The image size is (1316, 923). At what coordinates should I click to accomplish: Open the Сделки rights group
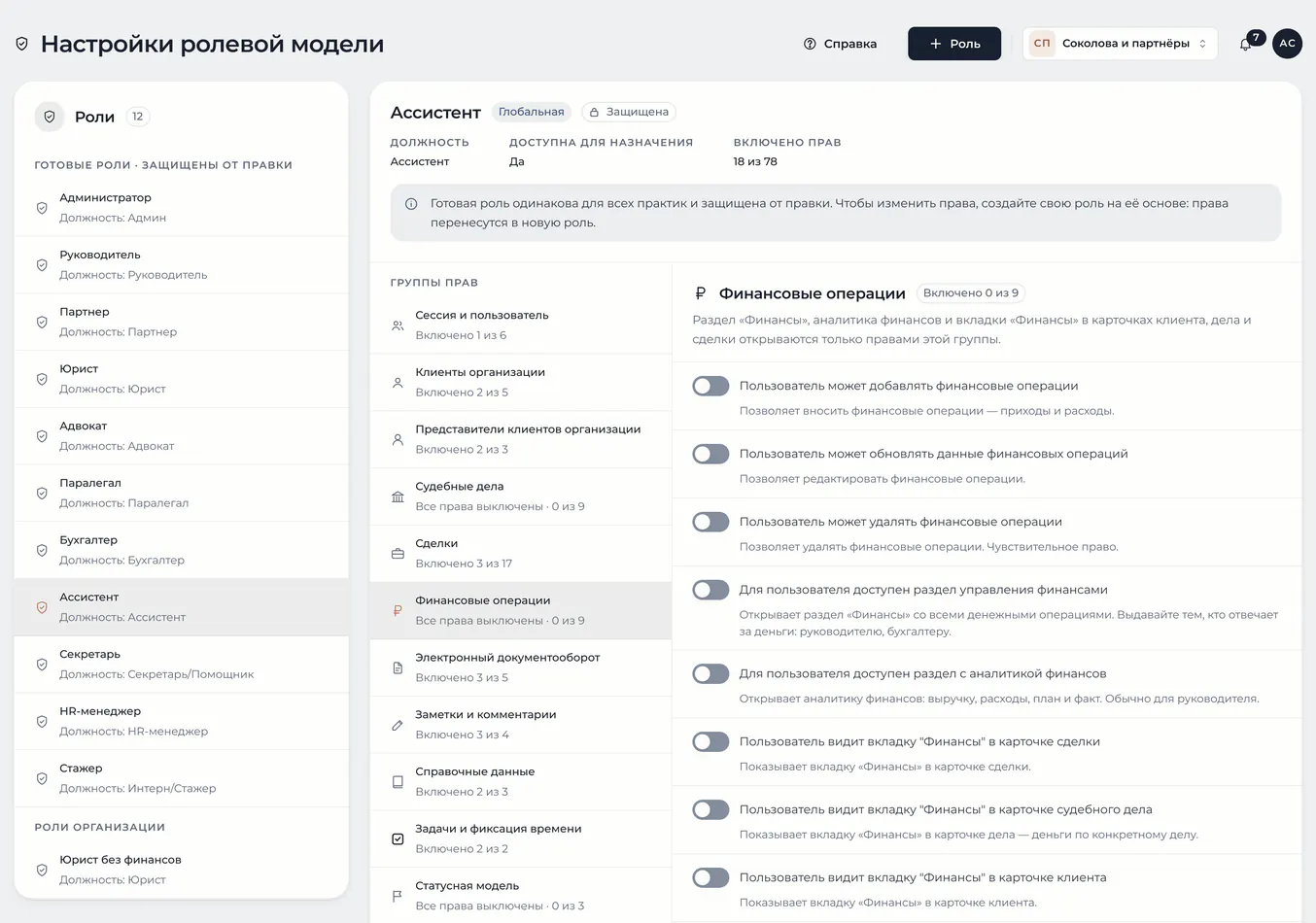point(521,554)
